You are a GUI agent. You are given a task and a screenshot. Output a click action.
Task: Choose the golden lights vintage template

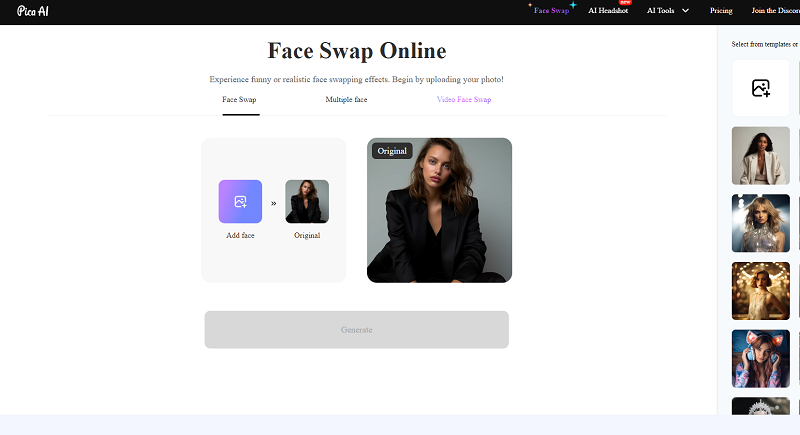pos(761,291)
